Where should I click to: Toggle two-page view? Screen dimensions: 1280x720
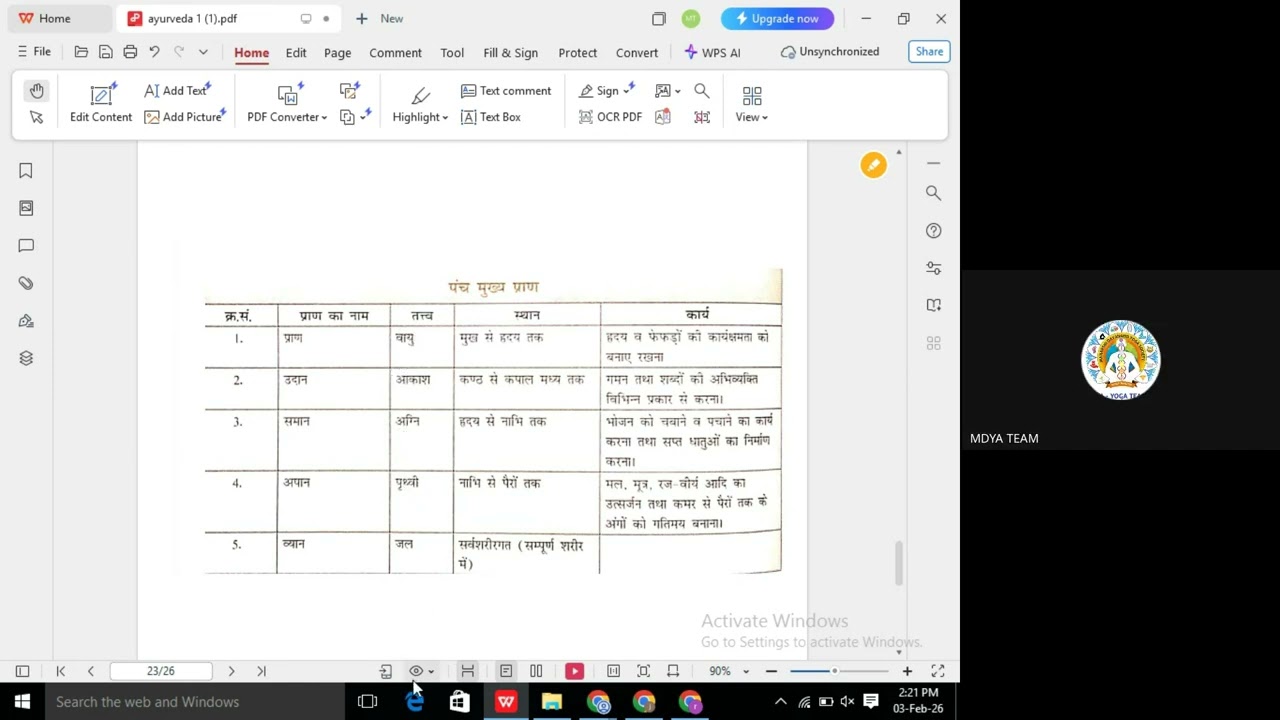(x=536, y=671)
